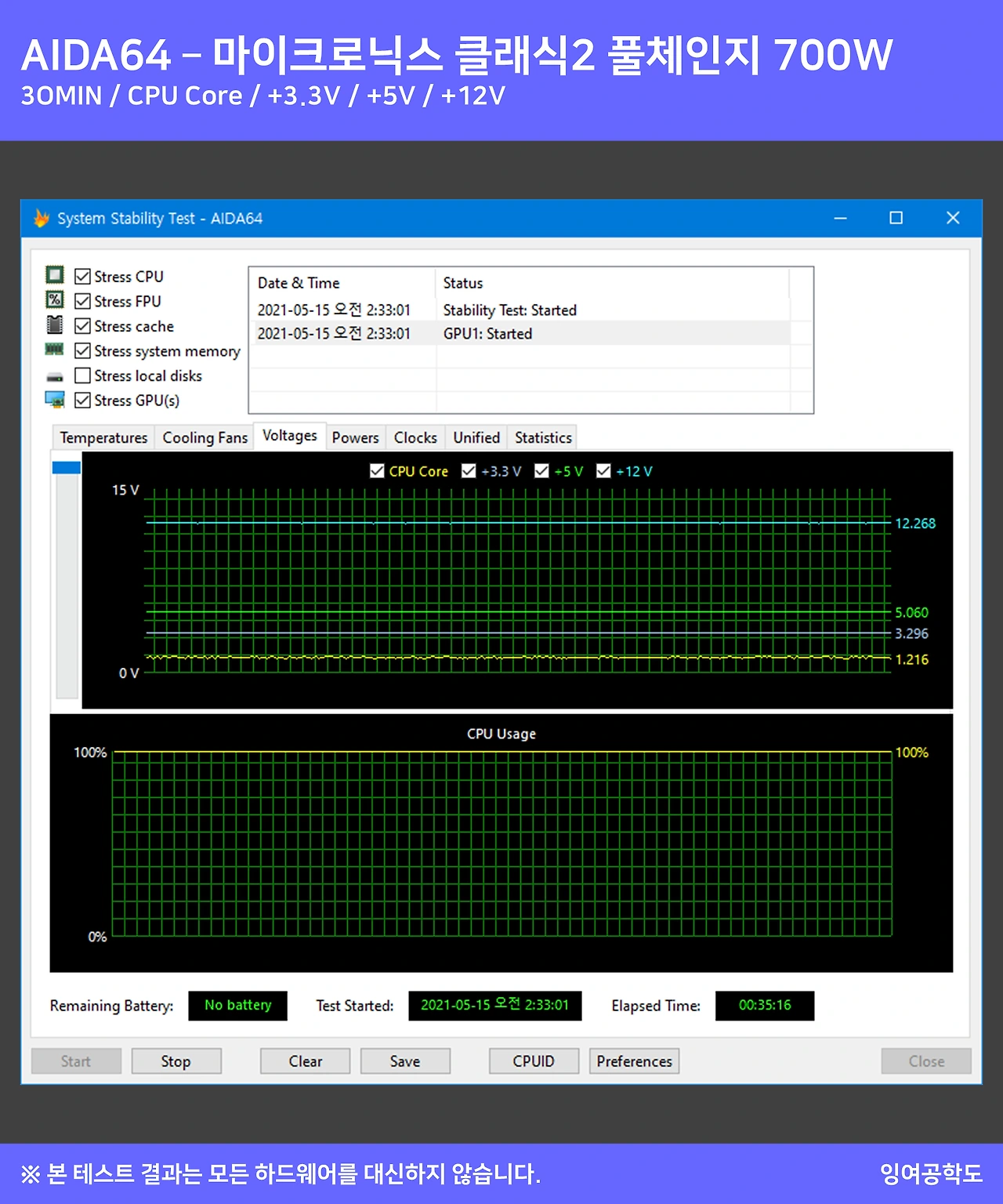The height and width of the screenshot is (1204, 1003).
Task: Hide the +3.3 V graph line
Action: click(469, 471)
